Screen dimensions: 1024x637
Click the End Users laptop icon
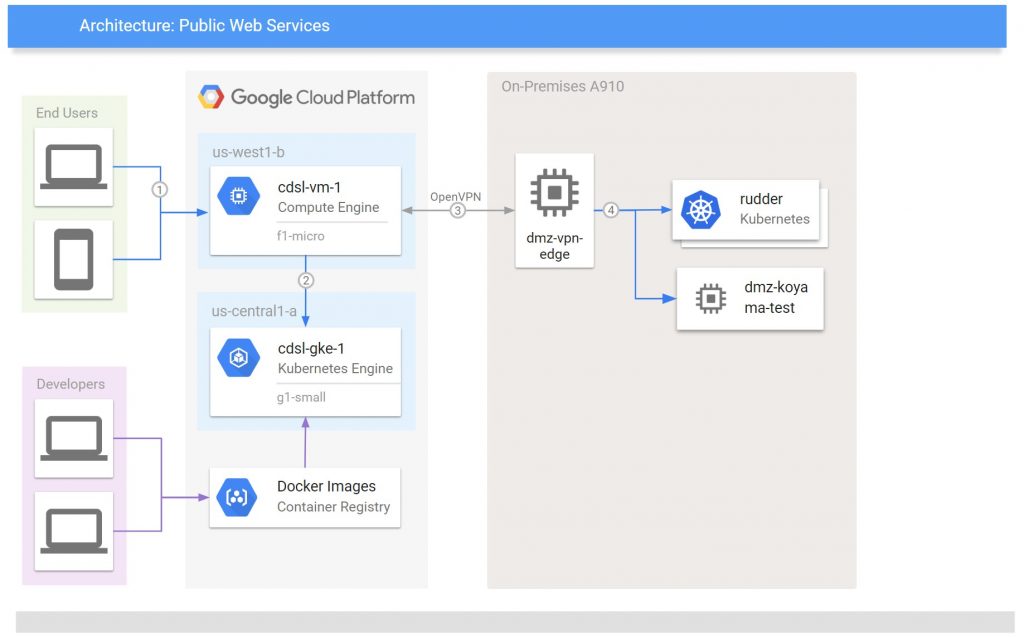tap(73, 167)
